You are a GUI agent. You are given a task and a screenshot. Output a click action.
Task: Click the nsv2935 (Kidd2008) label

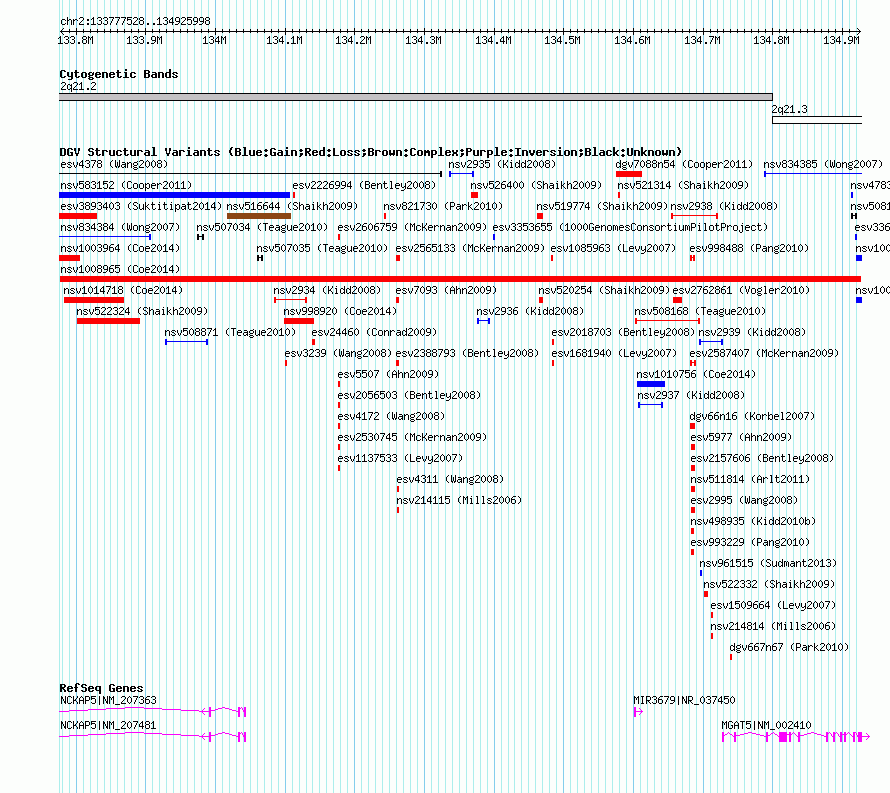click(502, 164)
